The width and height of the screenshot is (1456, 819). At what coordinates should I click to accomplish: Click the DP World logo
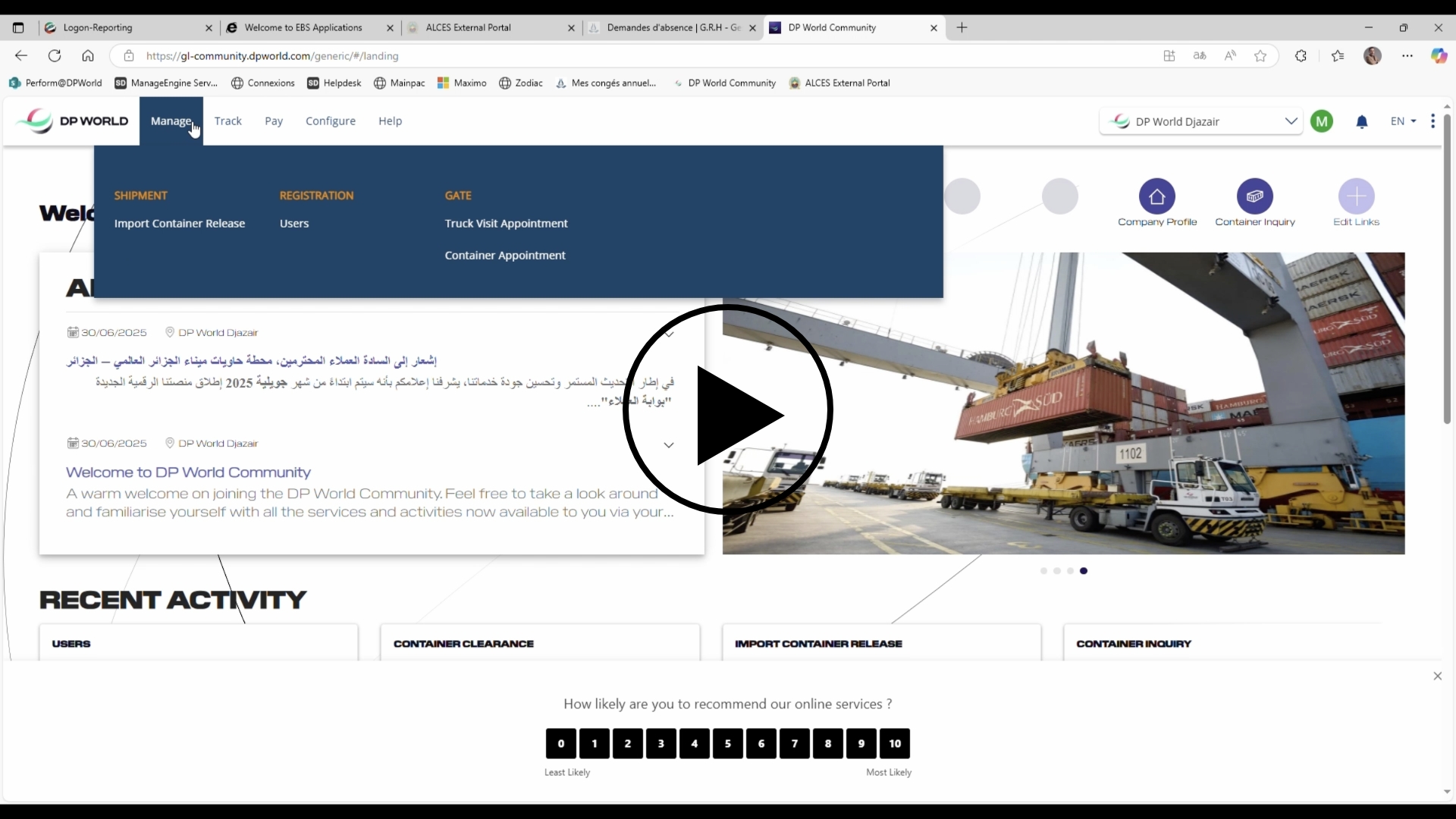73,121
